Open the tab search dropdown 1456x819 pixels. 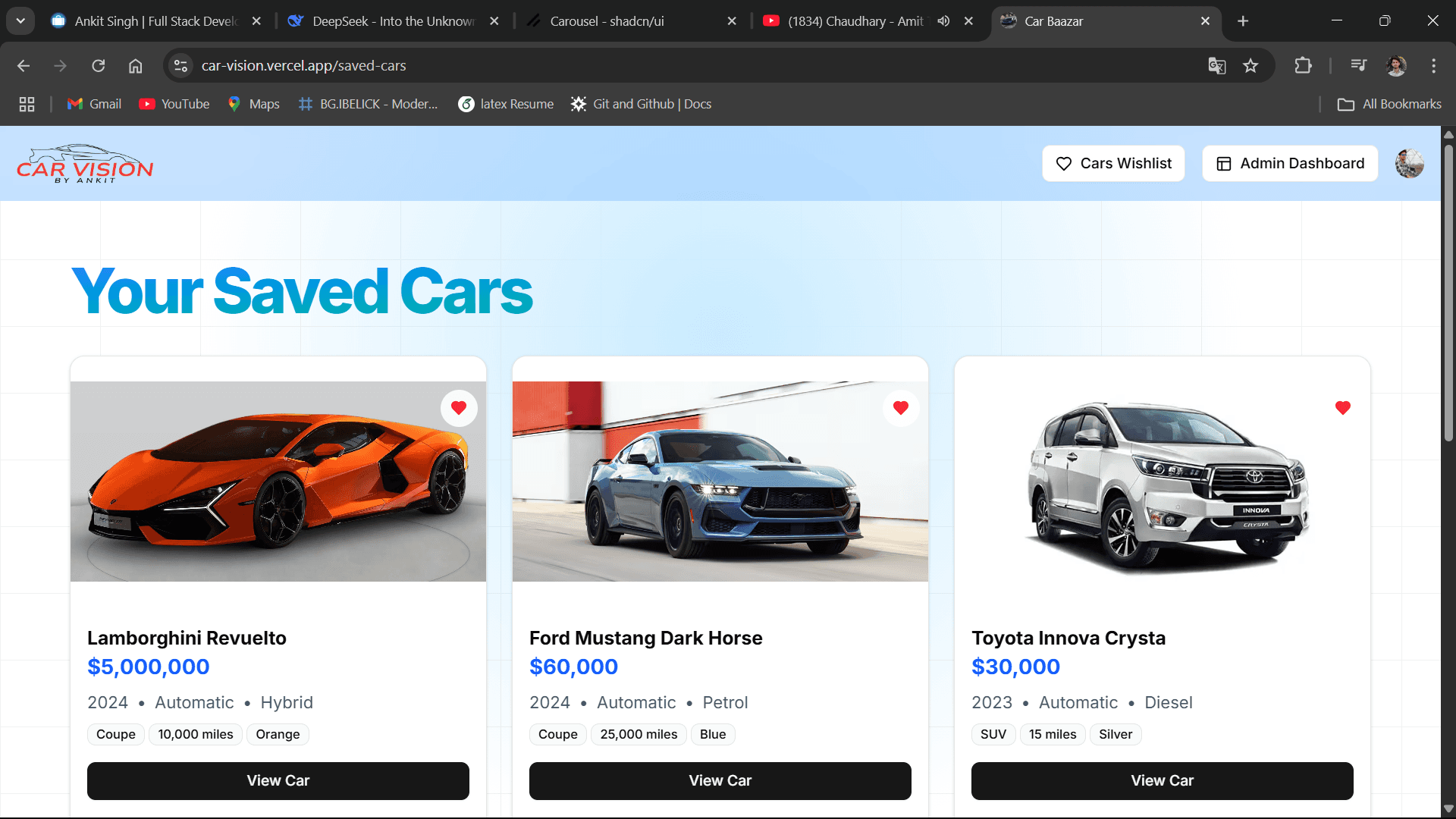tap(20, 21)
